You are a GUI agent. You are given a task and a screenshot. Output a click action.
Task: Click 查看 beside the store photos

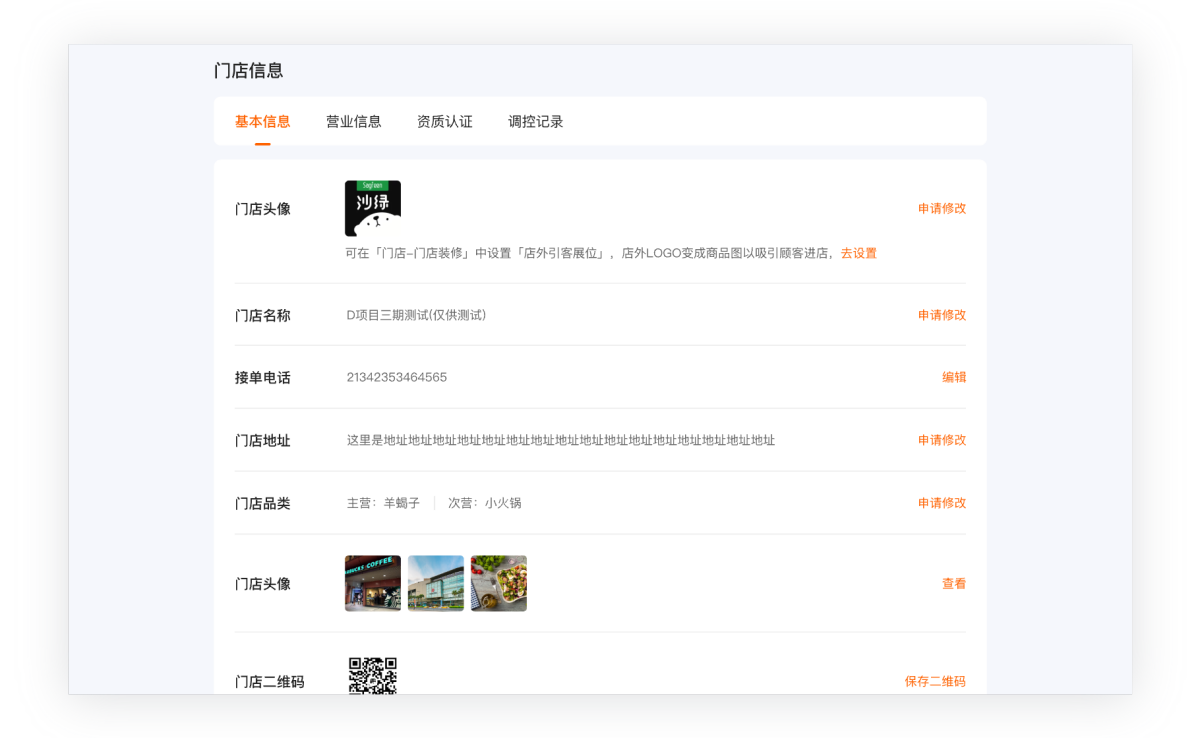(953, 584)
